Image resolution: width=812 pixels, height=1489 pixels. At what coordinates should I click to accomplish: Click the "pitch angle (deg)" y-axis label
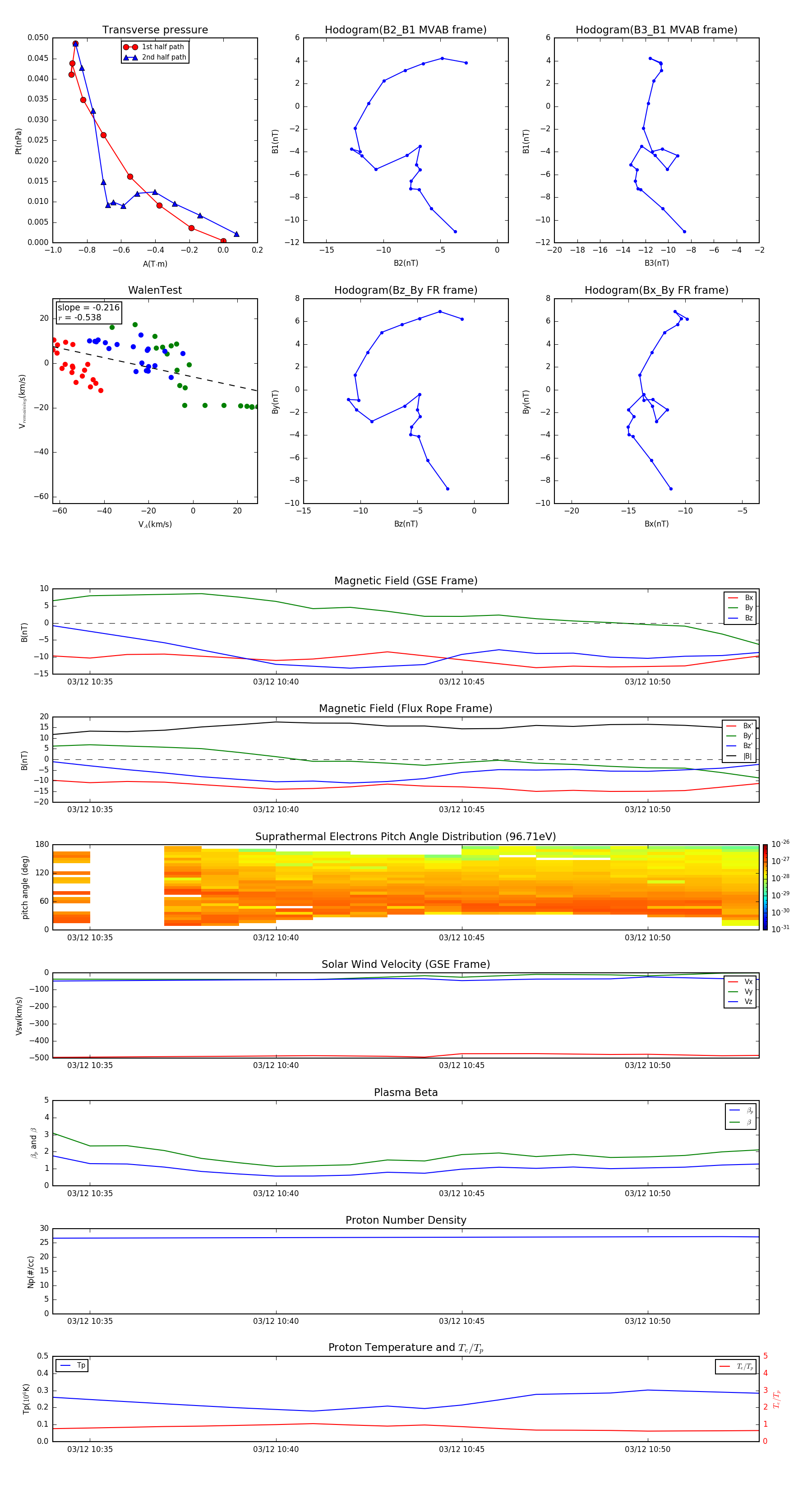(x=25, y=887)
